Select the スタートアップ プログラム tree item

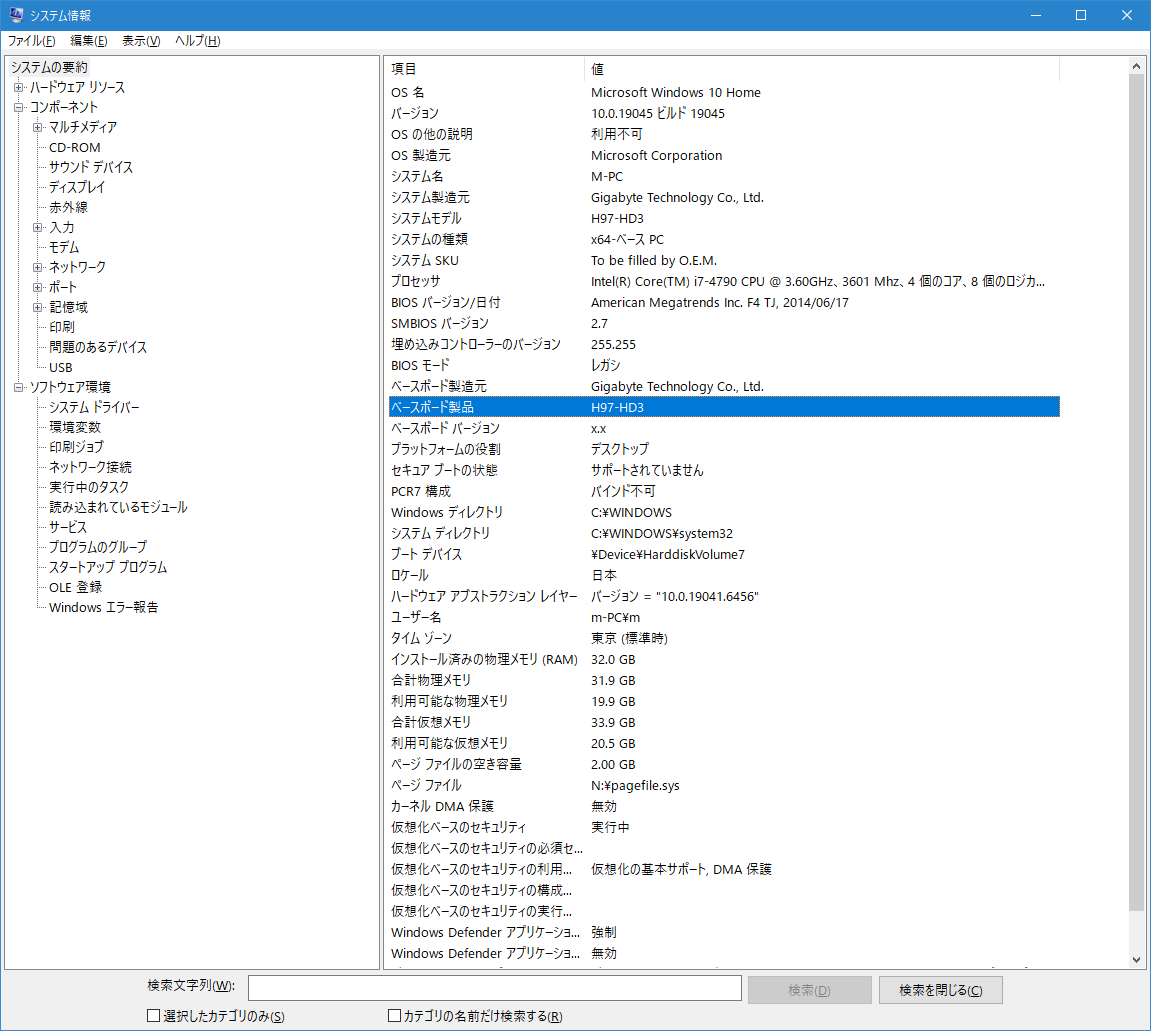(x=108, y=567)
